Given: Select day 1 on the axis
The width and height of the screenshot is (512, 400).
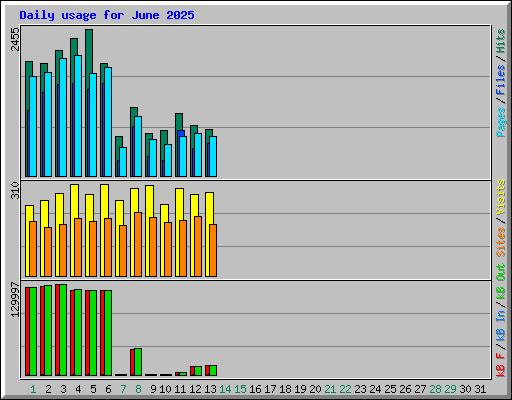Looking at the screenshot, I should pos(33,389).
